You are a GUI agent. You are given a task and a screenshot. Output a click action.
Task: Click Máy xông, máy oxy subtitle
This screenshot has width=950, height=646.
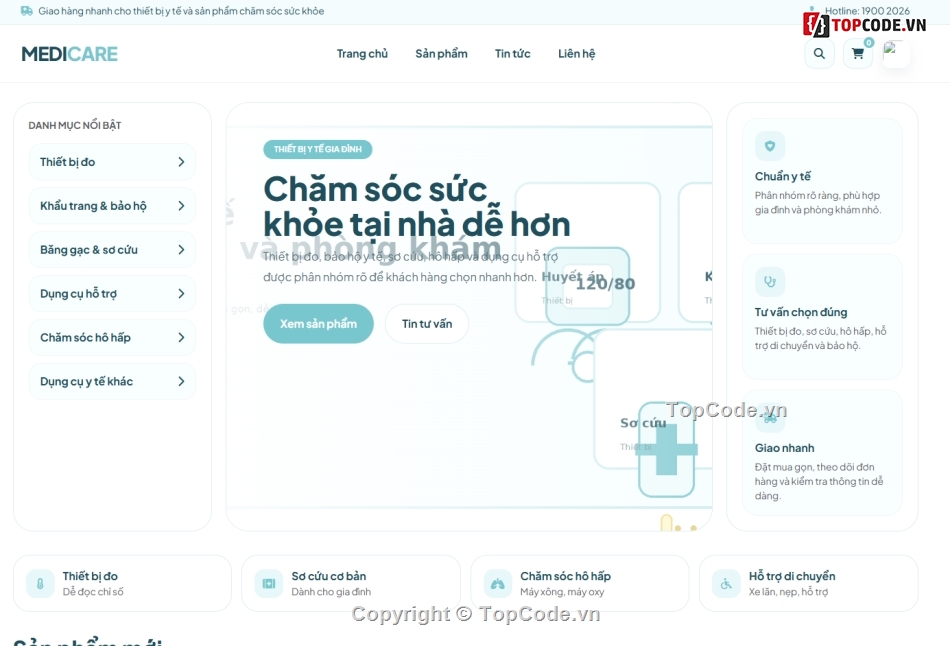[x=562, y=591]
